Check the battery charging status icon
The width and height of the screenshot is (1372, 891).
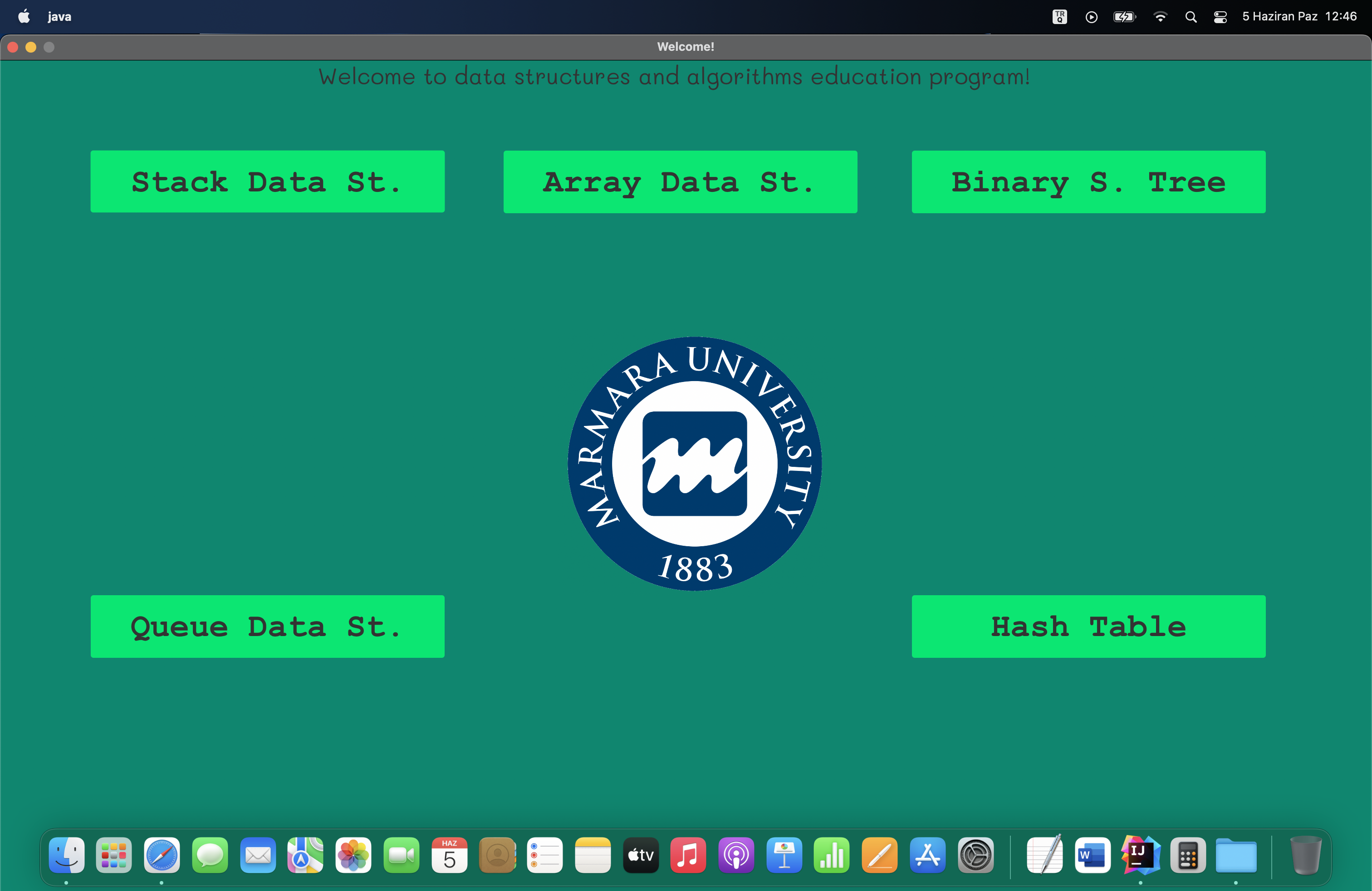pyautogui.click(x=1124, y=17)
